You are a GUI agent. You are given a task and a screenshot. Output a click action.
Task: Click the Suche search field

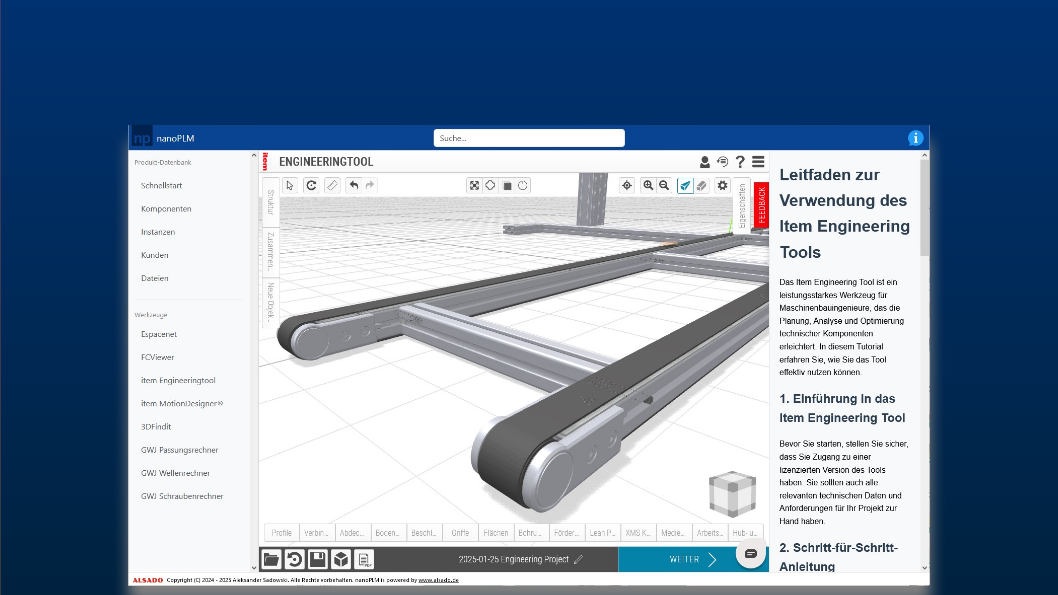(529, 138)
